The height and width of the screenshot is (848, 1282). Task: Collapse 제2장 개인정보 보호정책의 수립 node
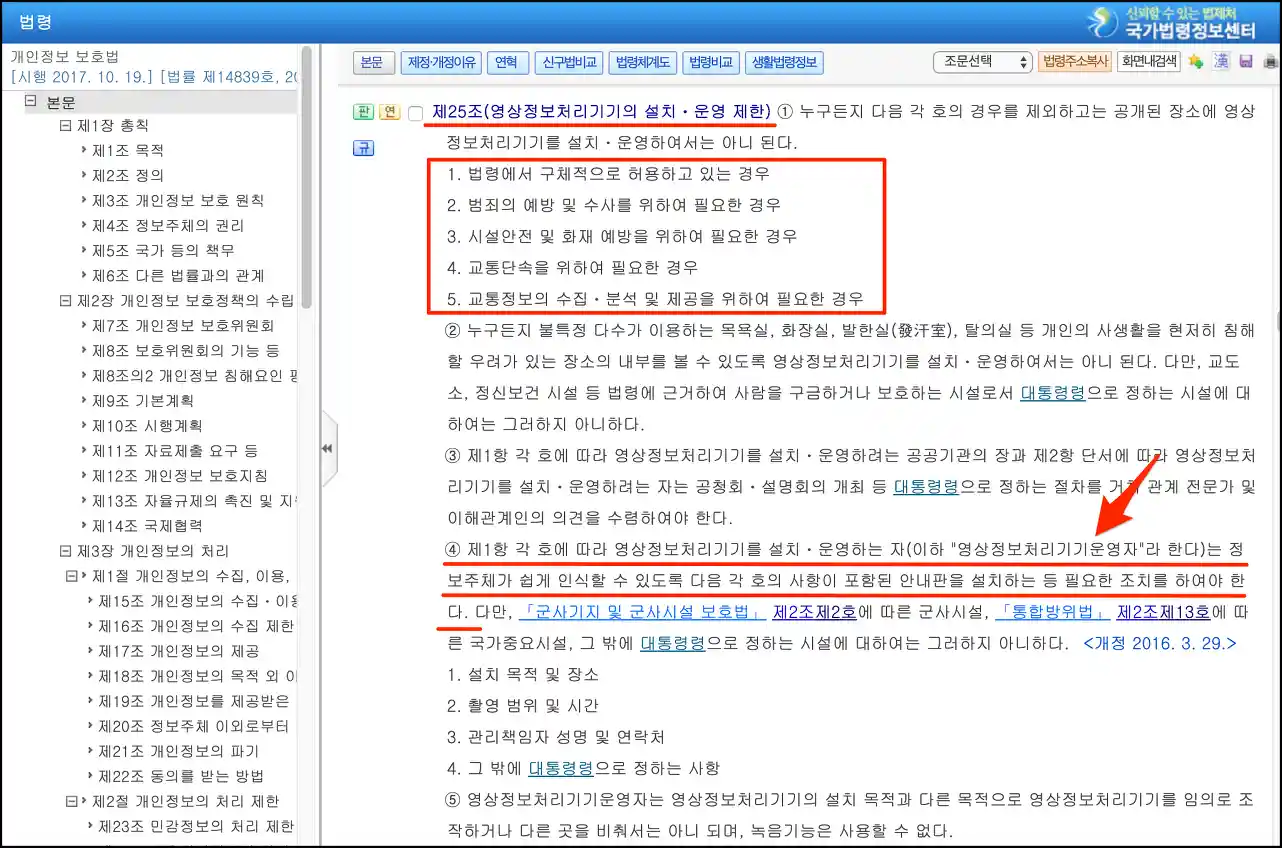click(x=66, y=300)
